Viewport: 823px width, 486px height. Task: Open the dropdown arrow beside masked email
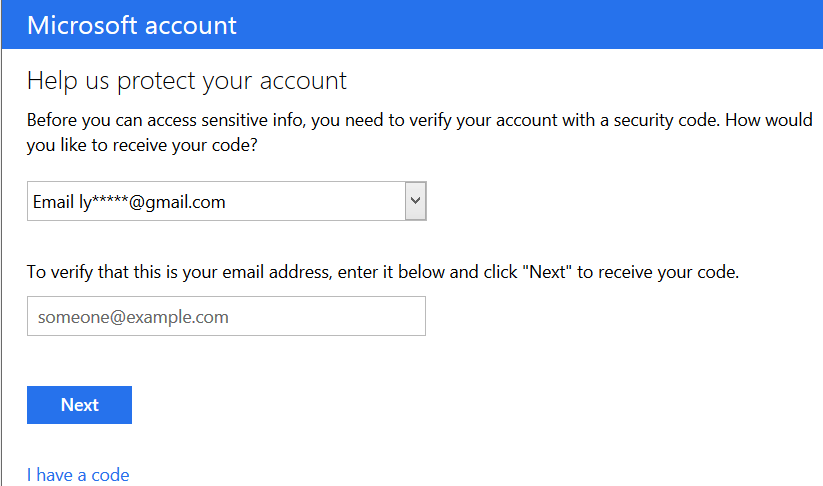tap(416, 202)
